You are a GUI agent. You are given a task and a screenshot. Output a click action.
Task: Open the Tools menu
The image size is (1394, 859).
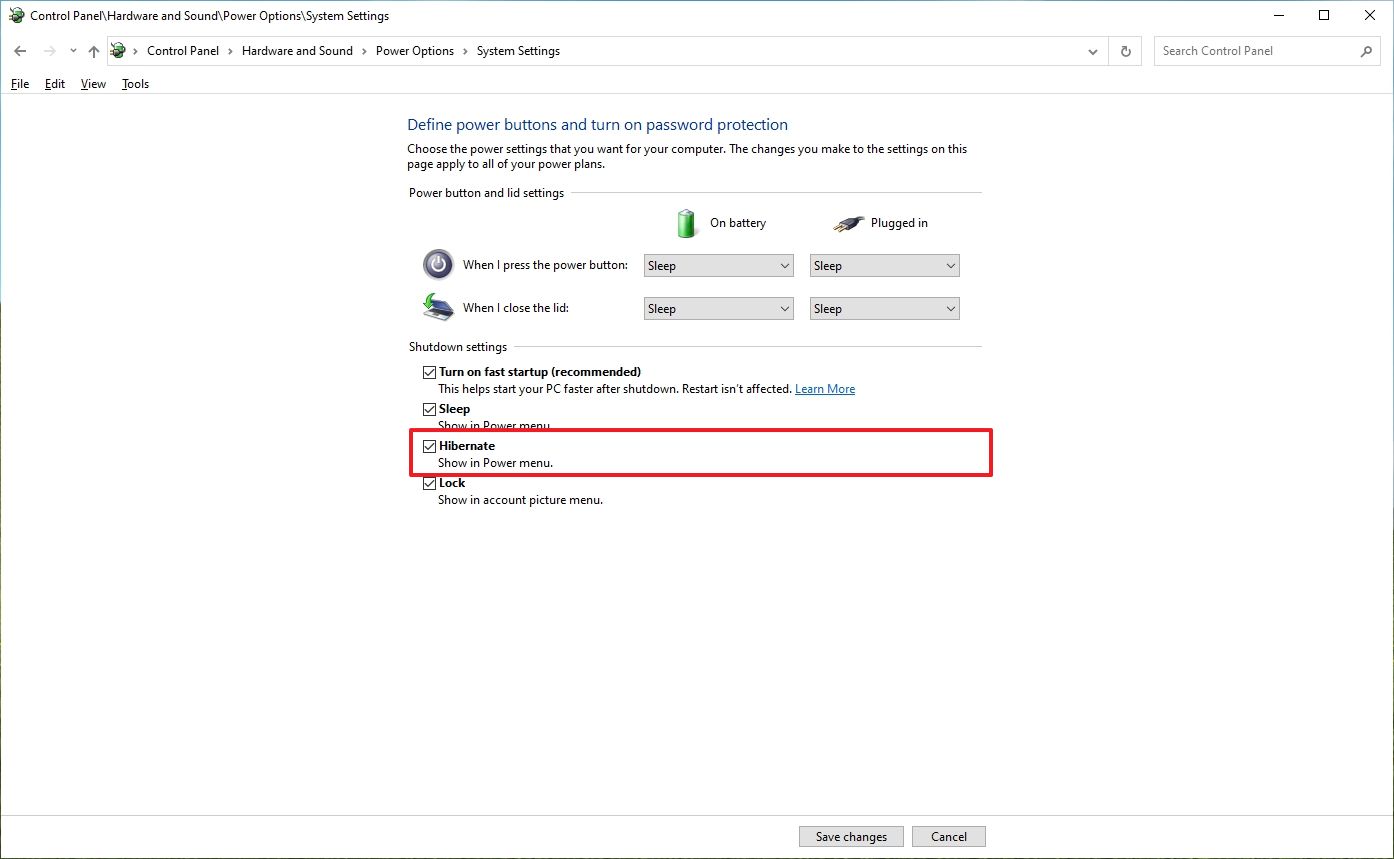coord(135,84)
